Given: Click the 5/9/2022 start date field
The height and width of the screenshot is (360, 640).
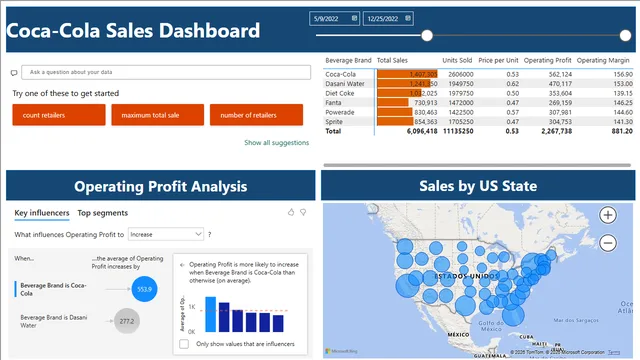Looking at the screenshot, I should (x=334, y=18).
